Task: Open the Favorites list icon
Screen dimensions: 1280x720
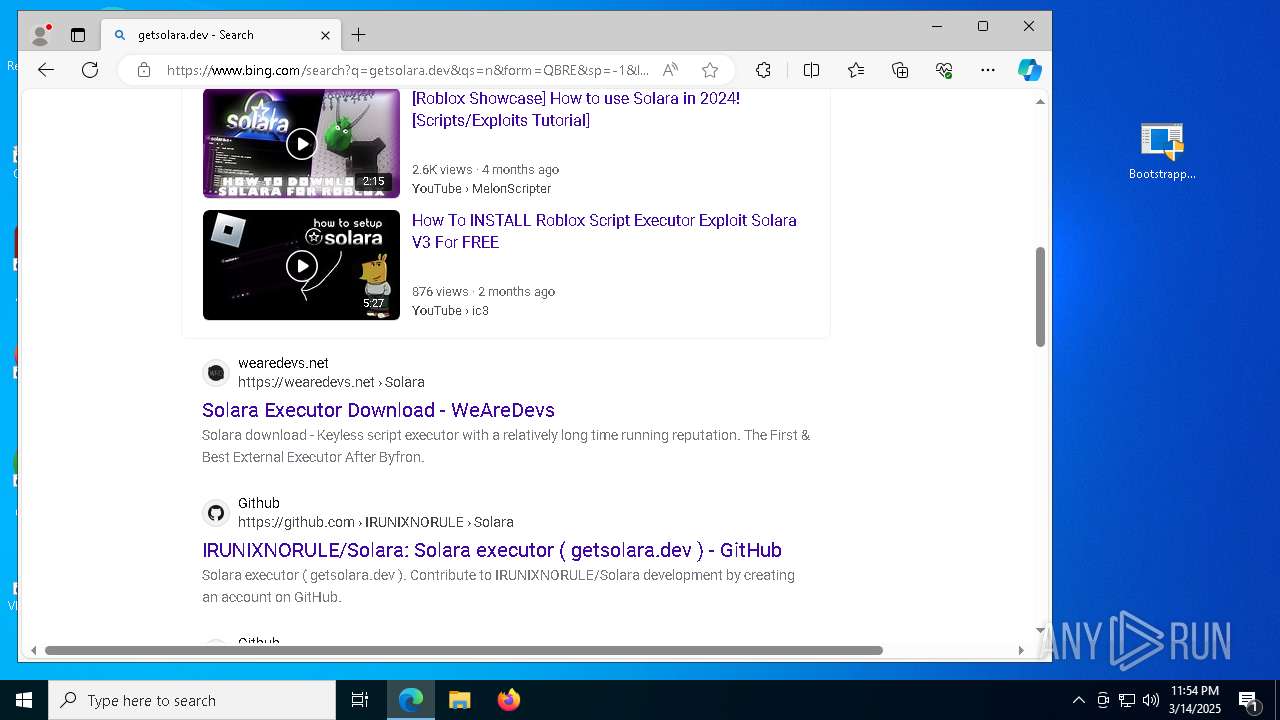Action: click(856, 70)
